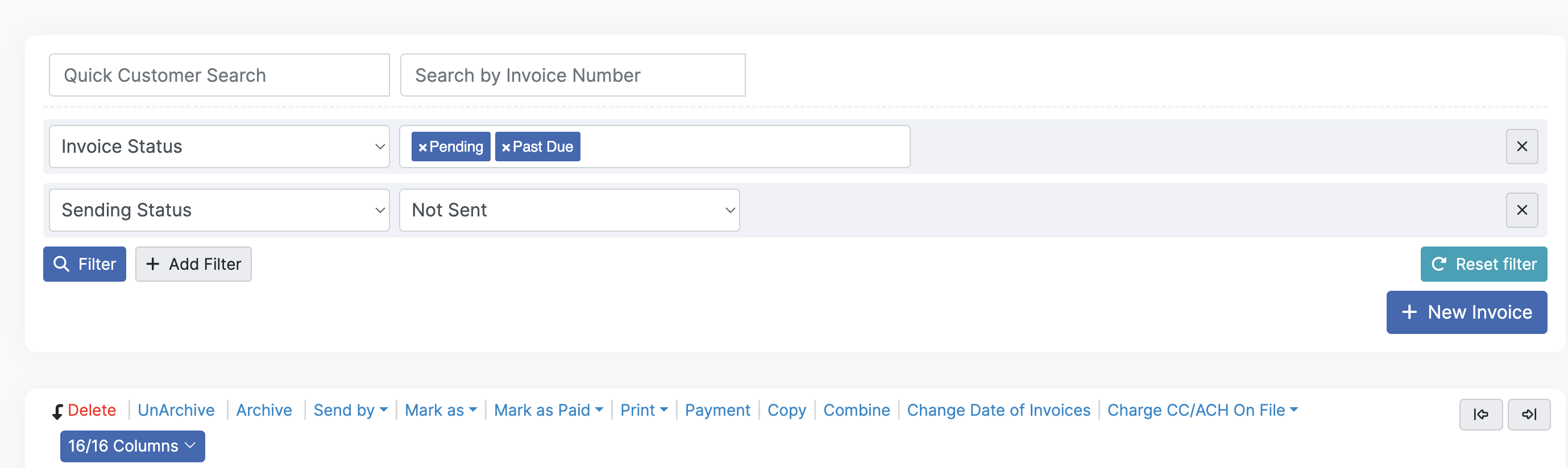Click Add Filter plus button
1568x468 pixels.
pos(193,264)
